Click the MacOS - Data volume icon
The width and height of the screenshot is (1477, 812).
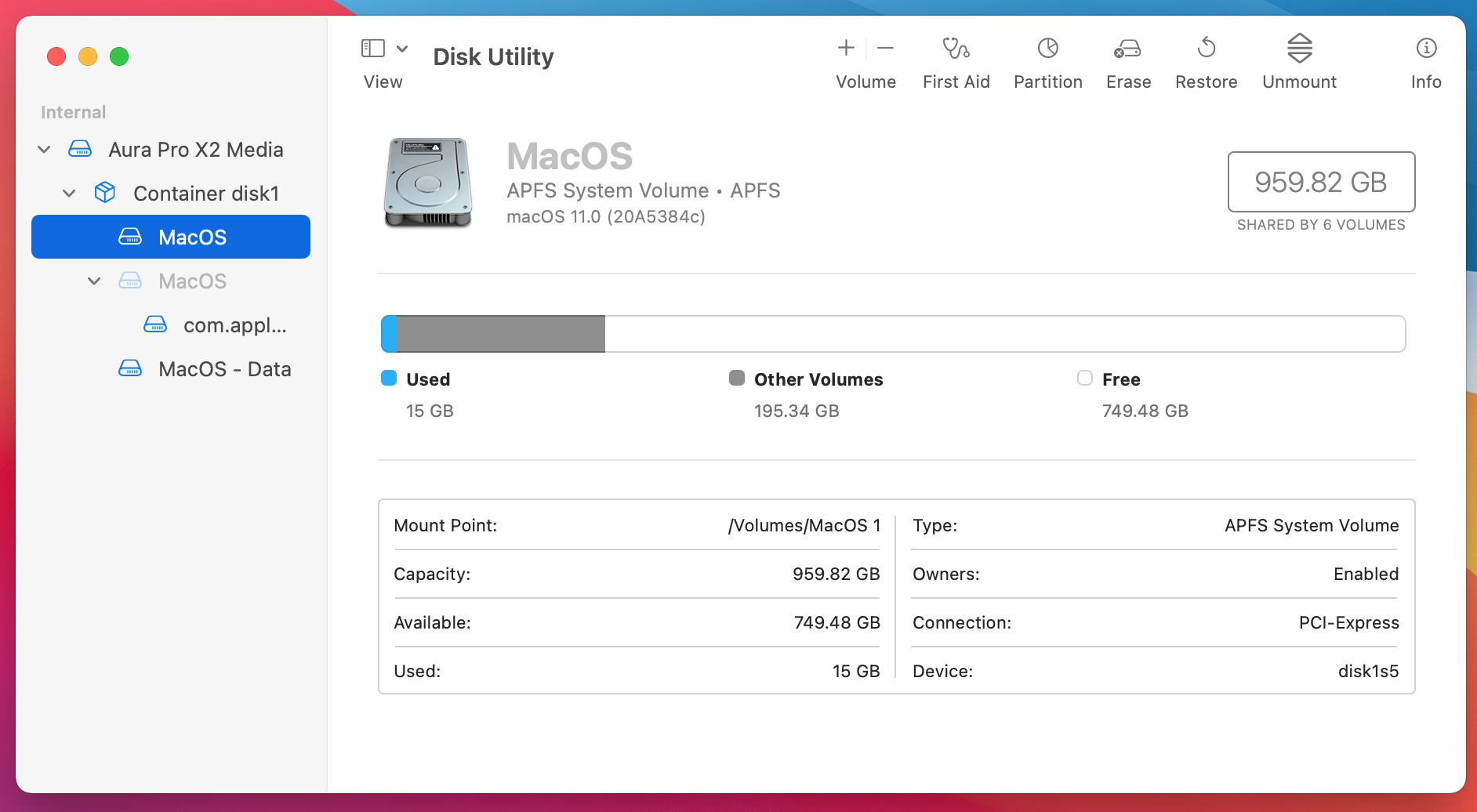coord(130,368)
